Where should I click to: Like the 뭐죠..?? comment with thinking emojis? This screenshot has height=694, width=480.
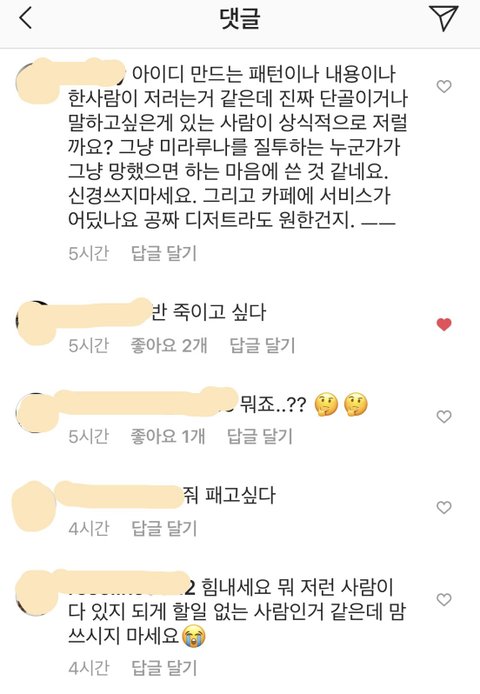[444, 416]
